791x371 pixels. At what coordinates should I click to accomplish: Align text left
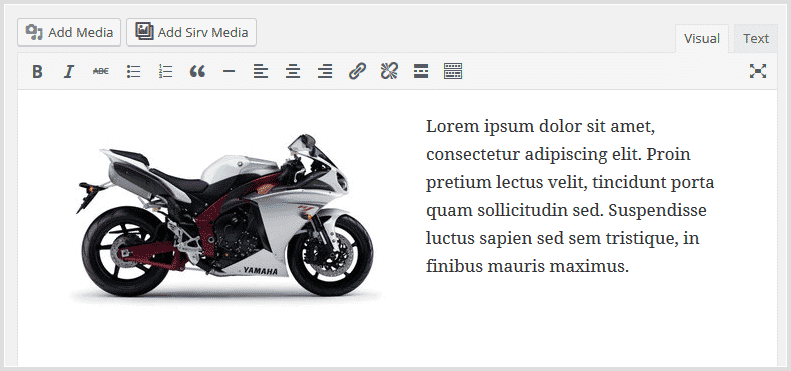click(x=261, y=72)
